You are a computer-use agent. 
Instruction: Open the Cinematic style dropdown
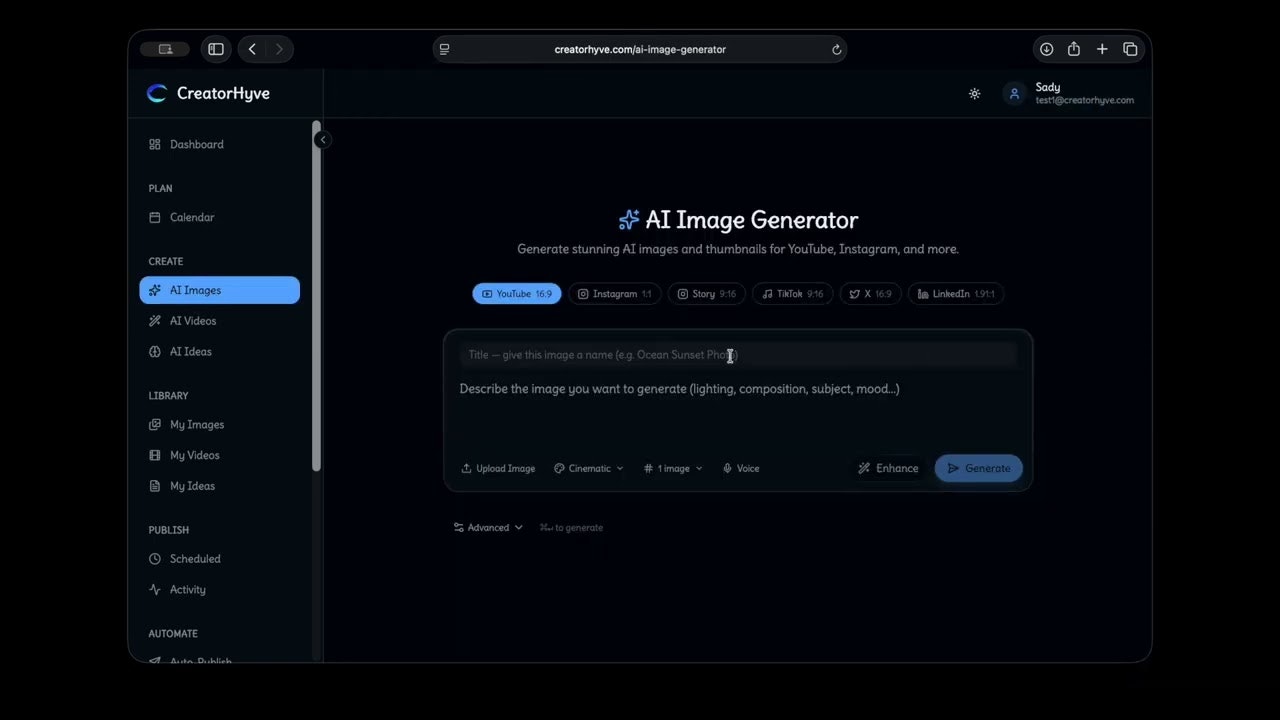click(x=589, y=468)
